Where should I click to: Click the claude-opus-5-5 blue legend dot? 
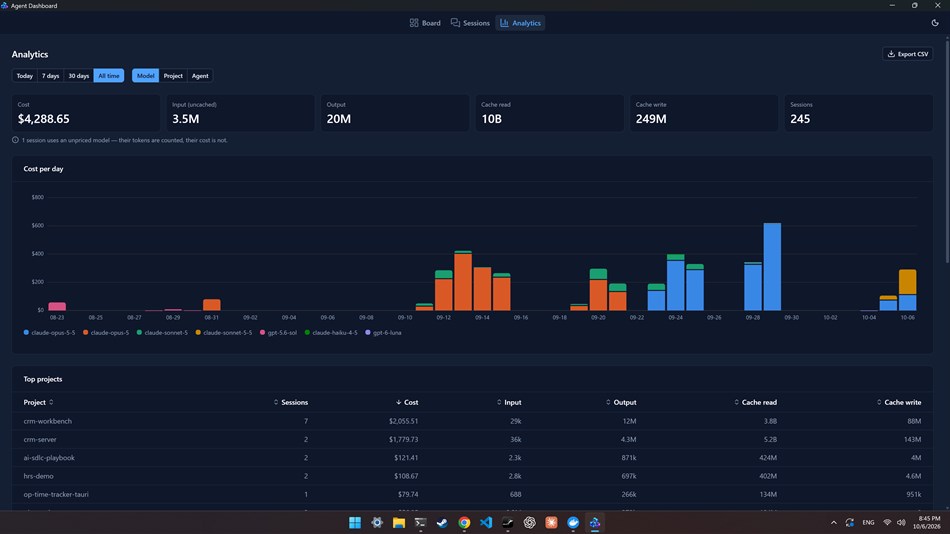26,332
